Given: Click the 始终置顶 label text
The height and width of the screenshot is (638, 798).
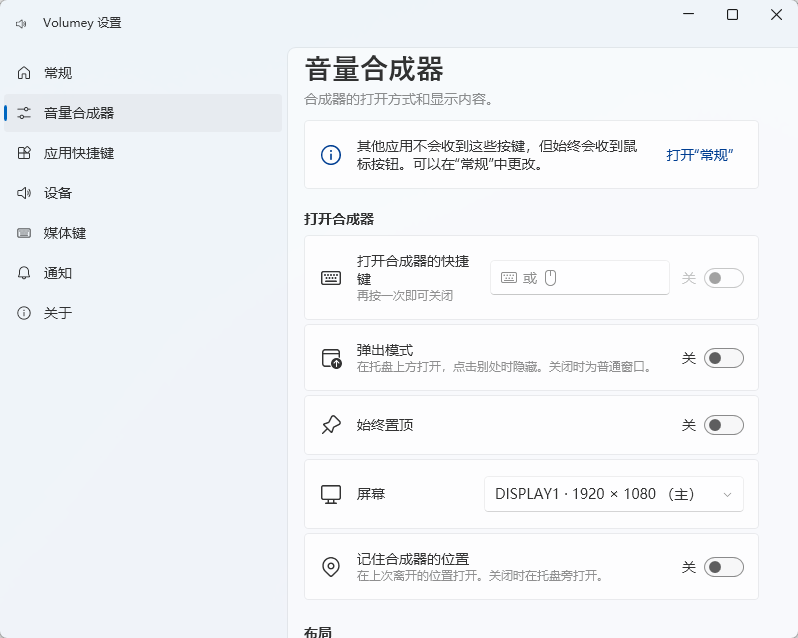Looking at the screenshot, I should tap(385, 425).
